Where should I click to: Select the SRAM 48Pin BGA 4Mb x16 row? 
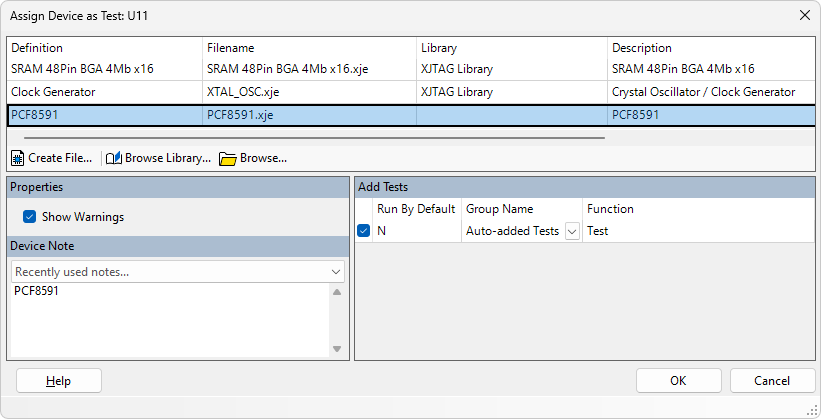pyautogui.click(x=100, y=69)
